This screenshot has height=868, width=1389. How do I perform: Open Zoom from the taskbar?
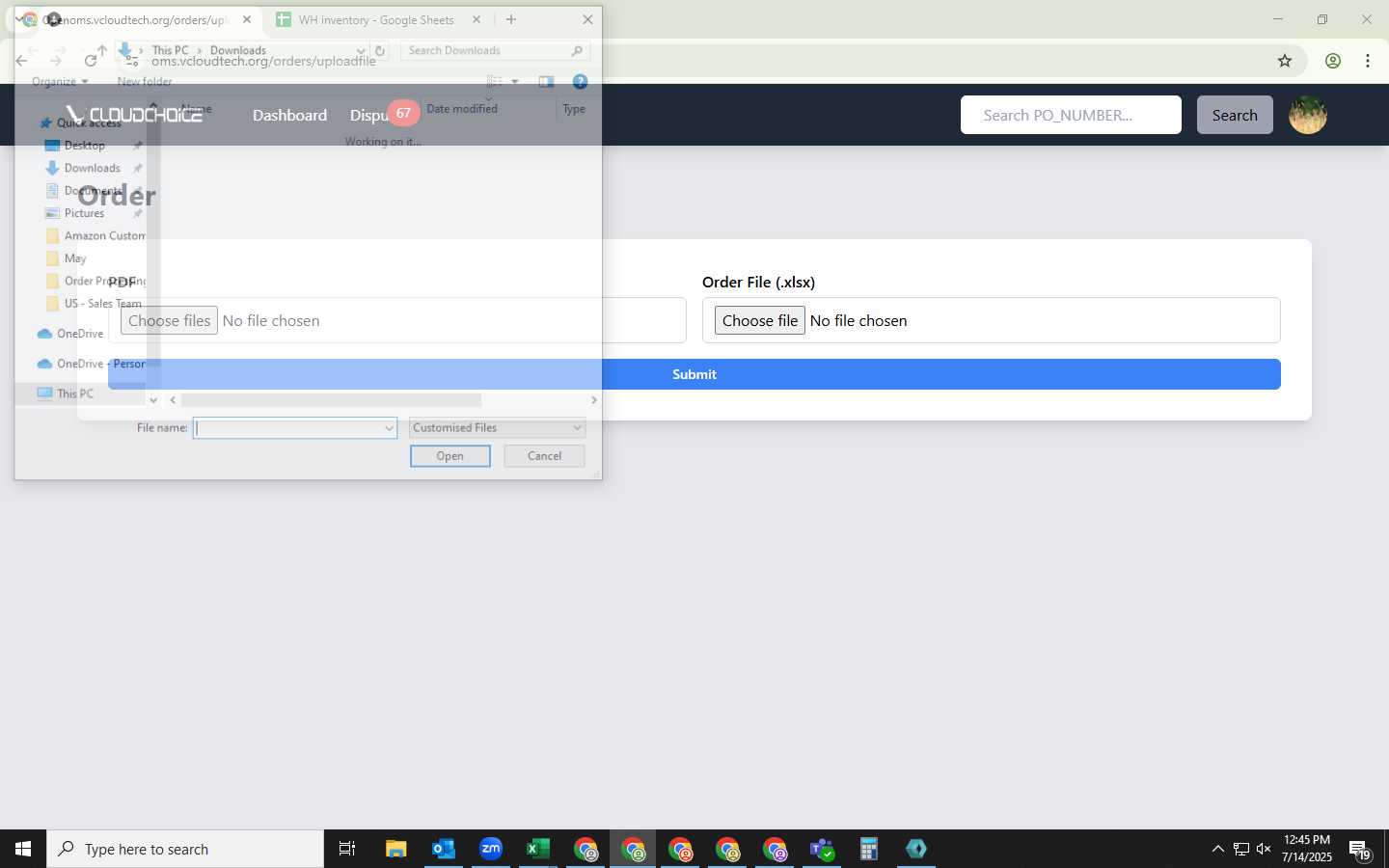click(491, 849)
